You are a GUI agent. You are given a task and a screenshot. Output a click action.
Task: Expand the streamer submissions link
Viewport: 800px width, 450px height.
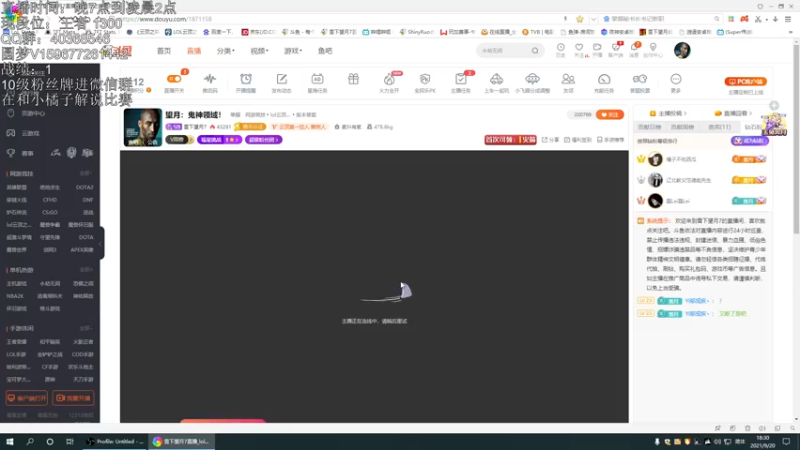point(668,113)
